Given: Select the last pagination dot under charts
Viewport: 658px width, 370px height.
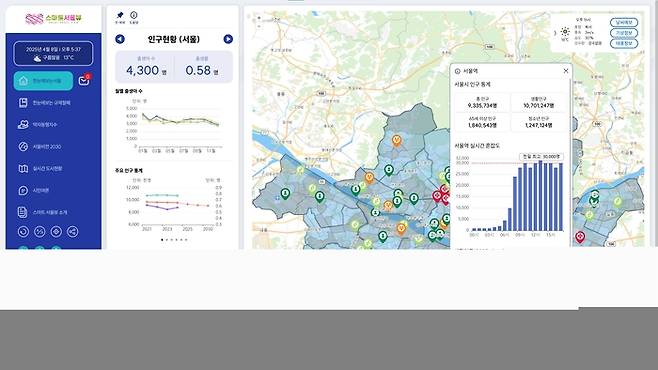Looking at the screenshot, I should point(186,240).
